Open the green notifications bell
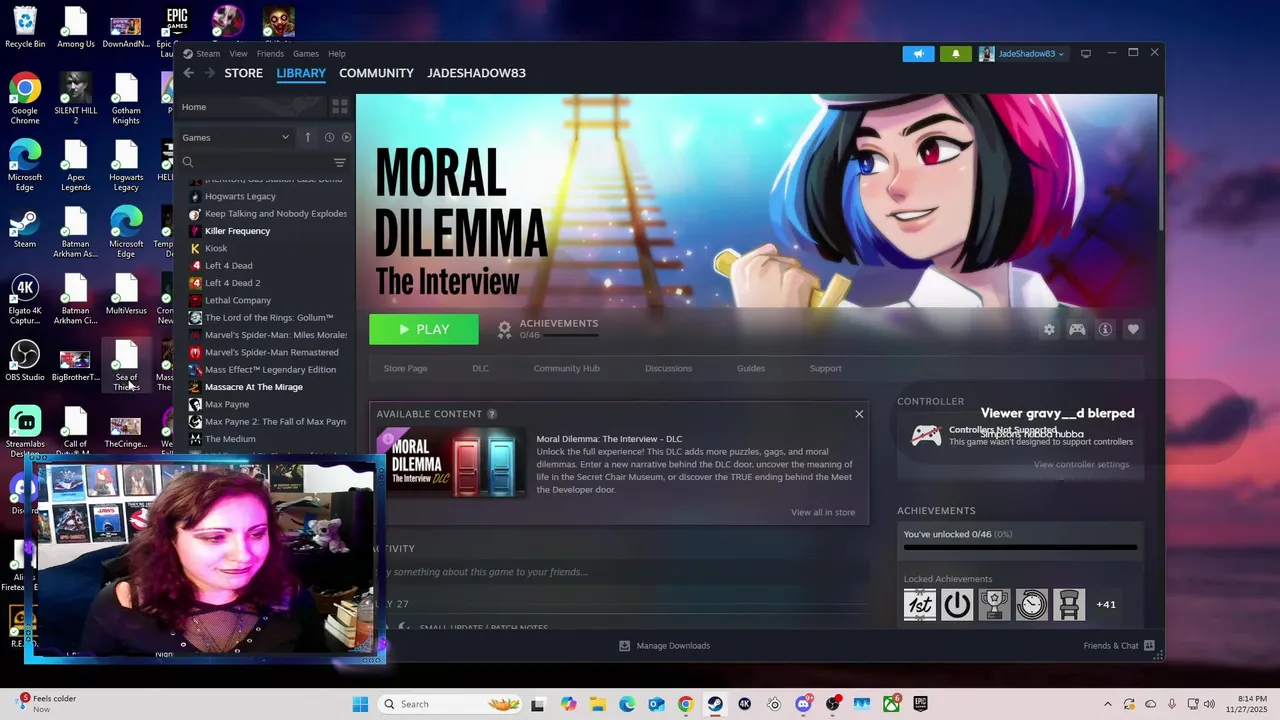The width and height of the screenshot is (1280, 720). (x=955, y=54)
